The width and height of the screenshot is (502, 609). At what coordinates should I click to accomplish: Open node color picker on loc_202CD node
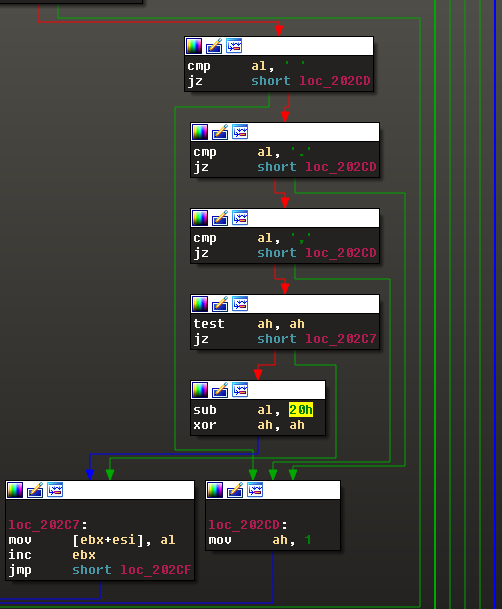[x=215, y=490]
